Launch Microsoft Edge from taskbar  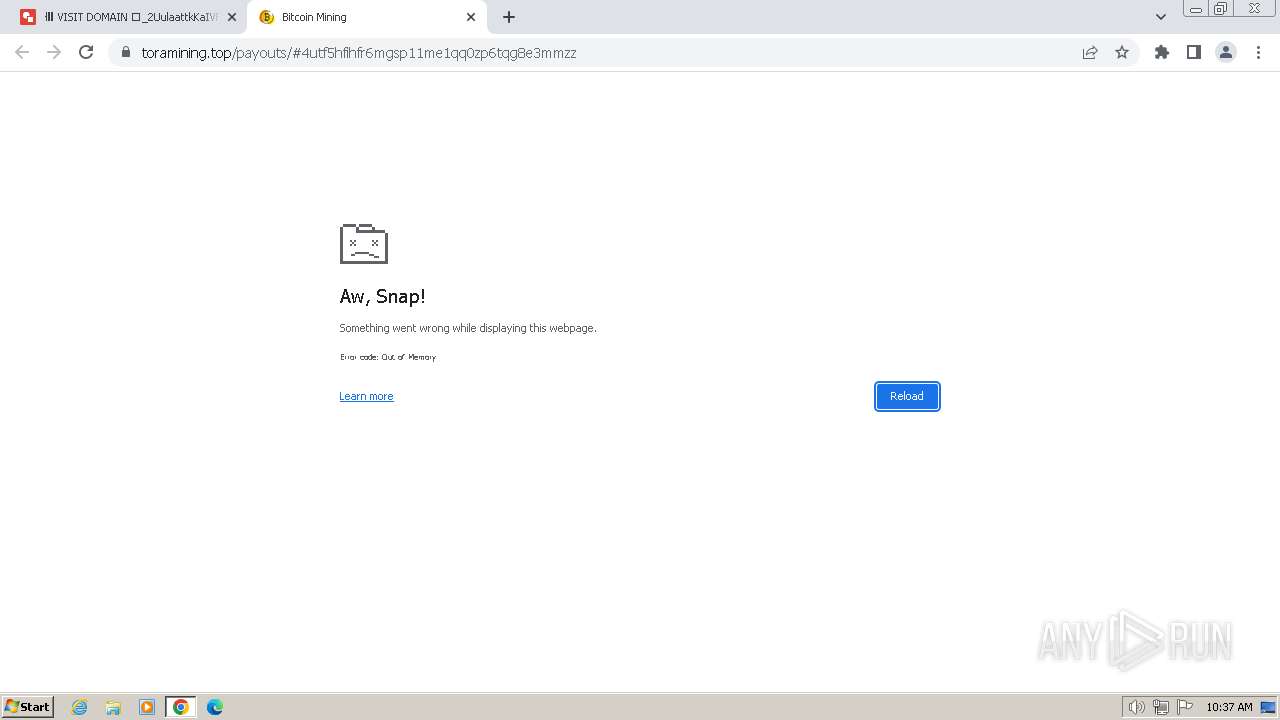tap(215, 707)
